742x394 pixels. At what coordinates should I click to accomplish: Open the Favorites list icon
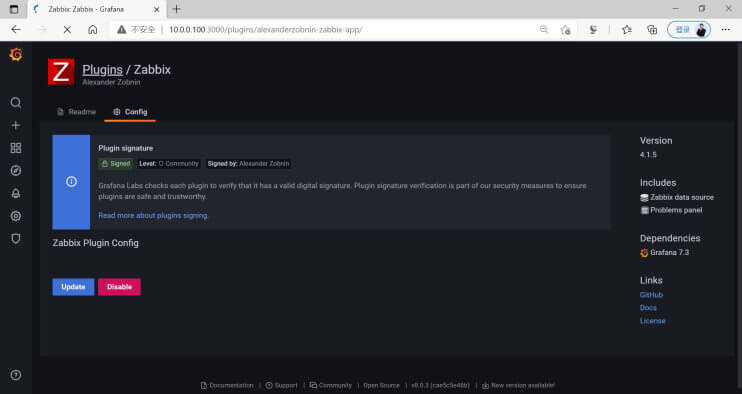coord(627,30)
